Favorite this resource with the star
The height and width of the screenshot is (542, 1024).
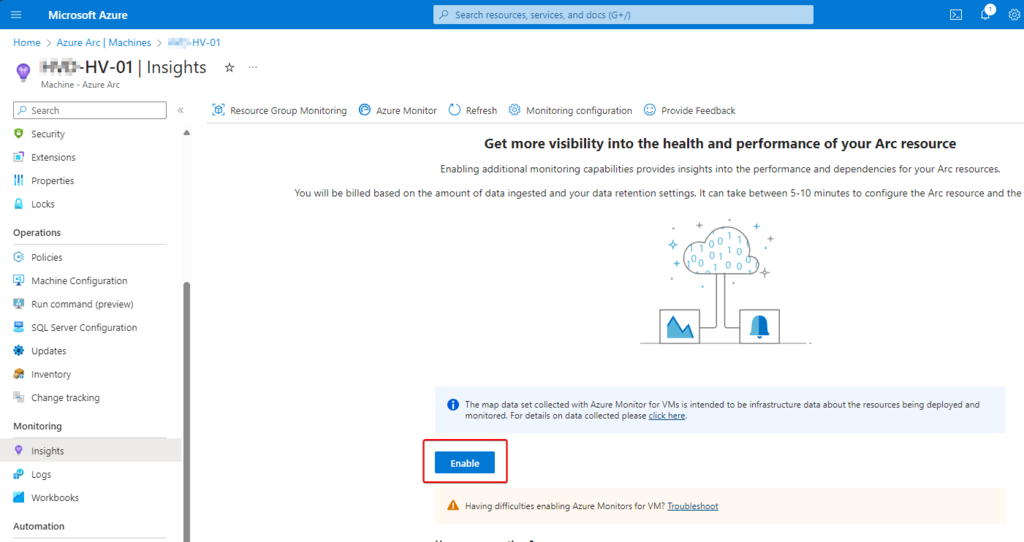pyautogui.click(x=229, y=67)
